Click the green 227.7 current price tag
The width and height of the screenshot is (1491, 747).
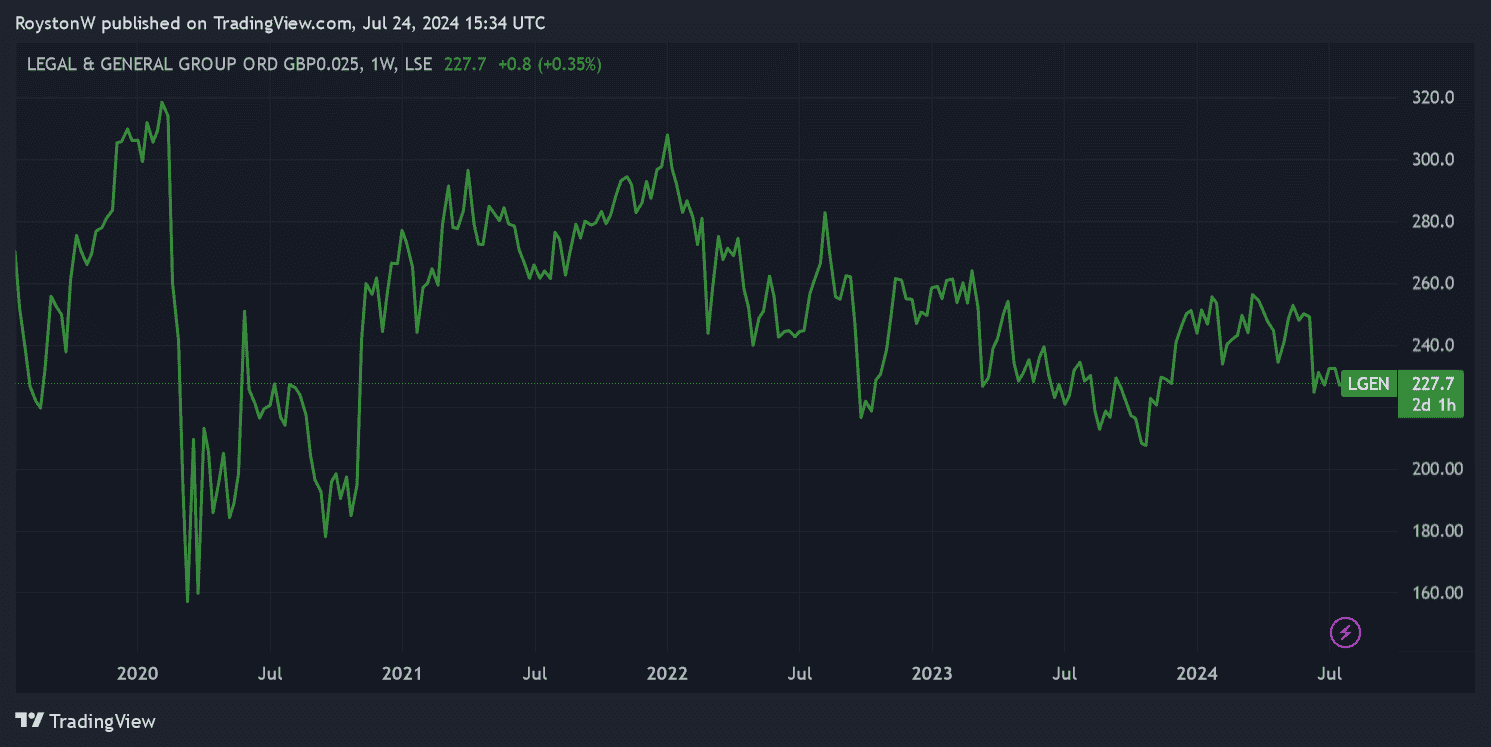[x=1430, y=384]
